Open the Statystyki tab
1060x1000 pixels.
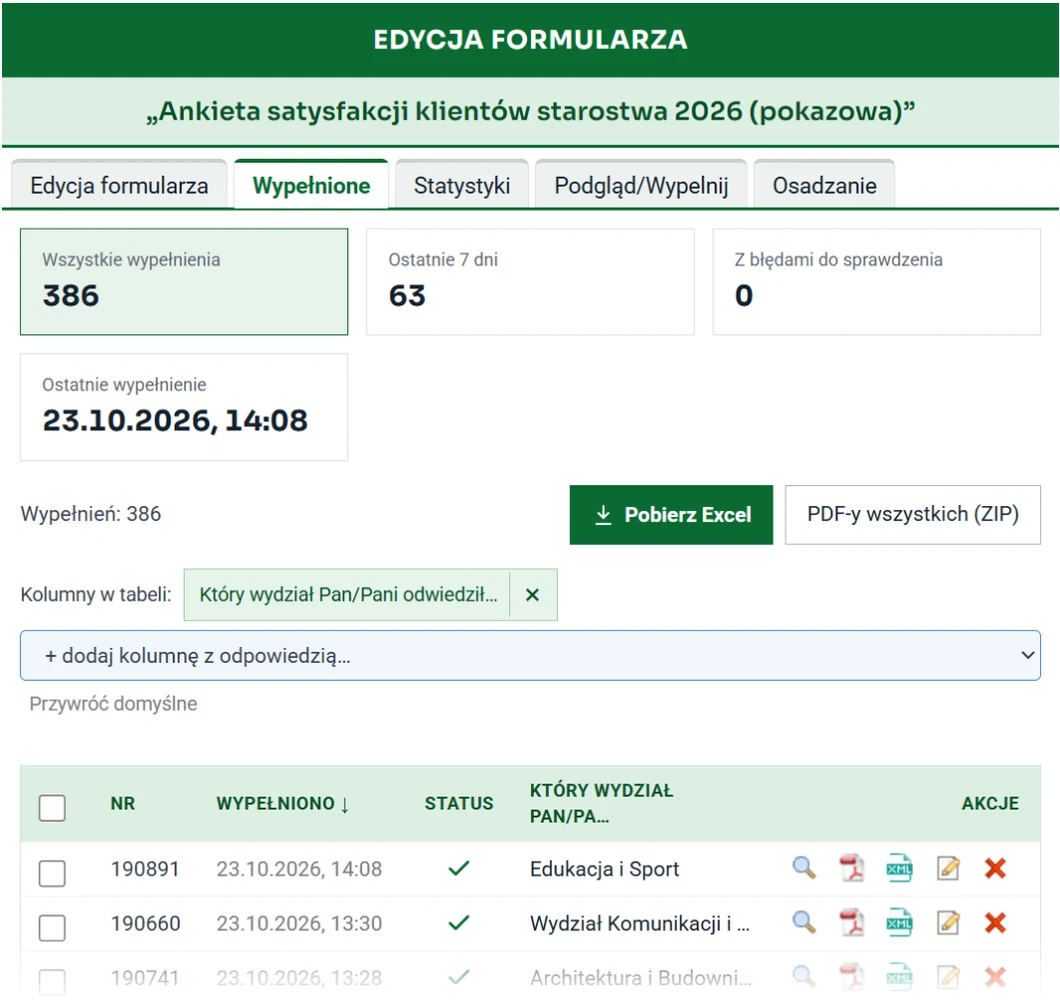click(x=462, y=185)
